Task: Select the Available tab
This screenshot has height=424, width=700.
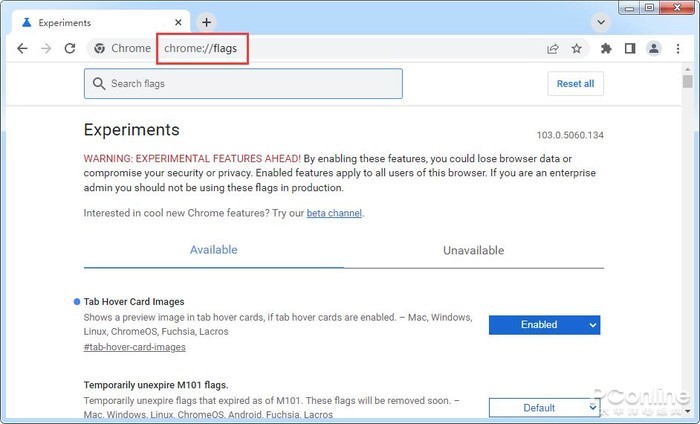Action: (x=213, y=250)
